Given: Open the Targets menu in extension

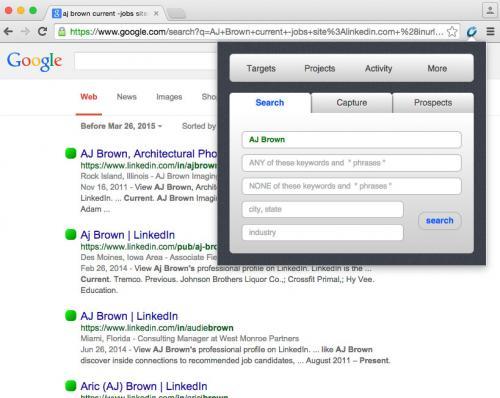Looking at the screenshot, I should coord(261,68).
